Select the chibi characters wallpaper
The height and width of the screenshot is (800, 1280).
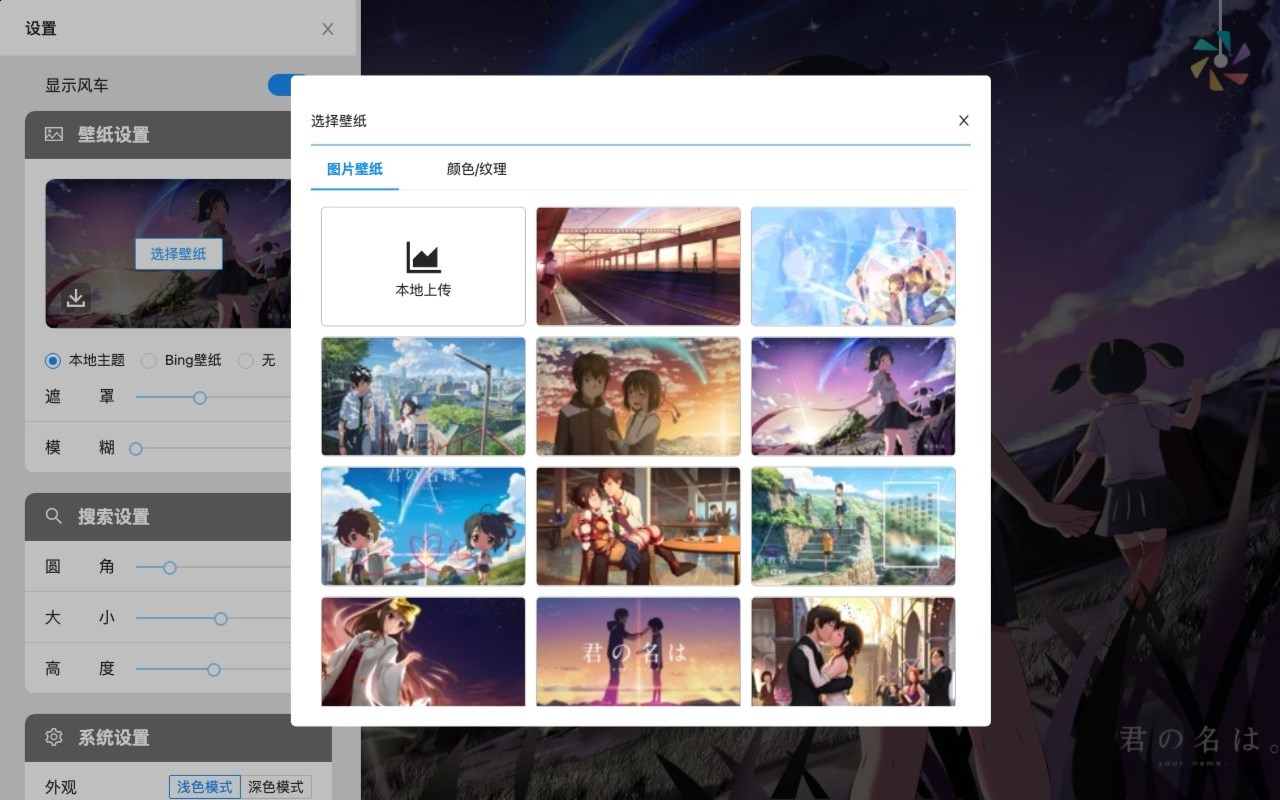[x=423, y=526]
